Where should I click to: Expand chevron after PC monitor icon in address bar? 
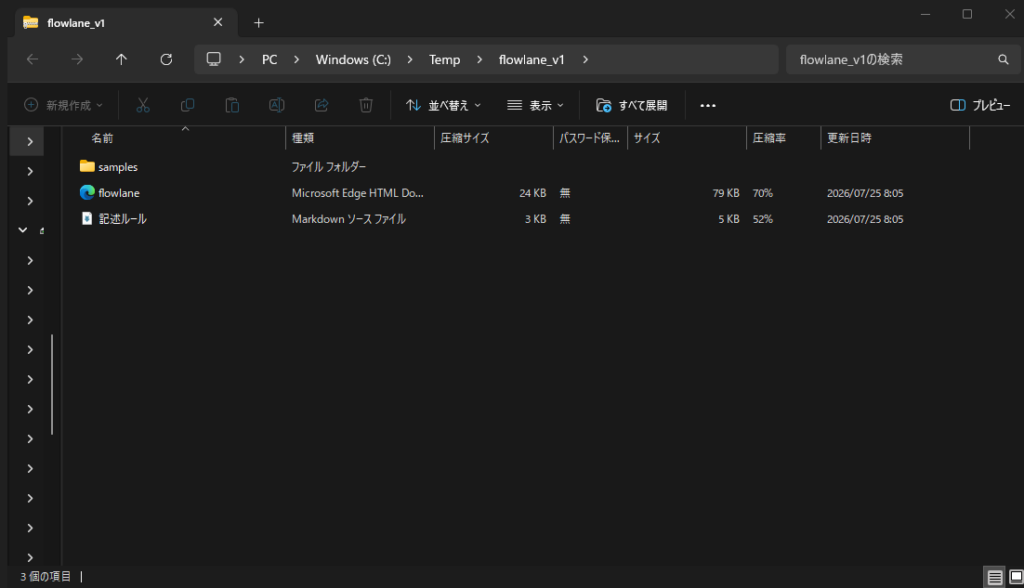(x=242, y=59)
